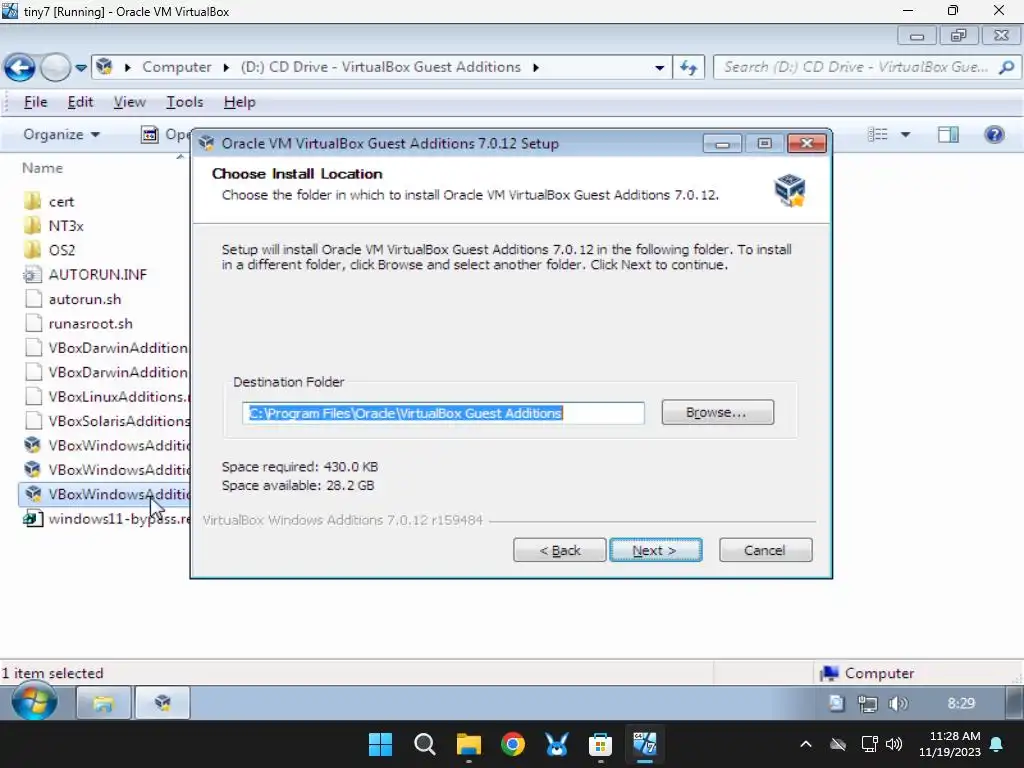Viewport: 1024px width, 768px height.
Task: Click the guest clock showing 8:29
Action: tap(961, 703)
